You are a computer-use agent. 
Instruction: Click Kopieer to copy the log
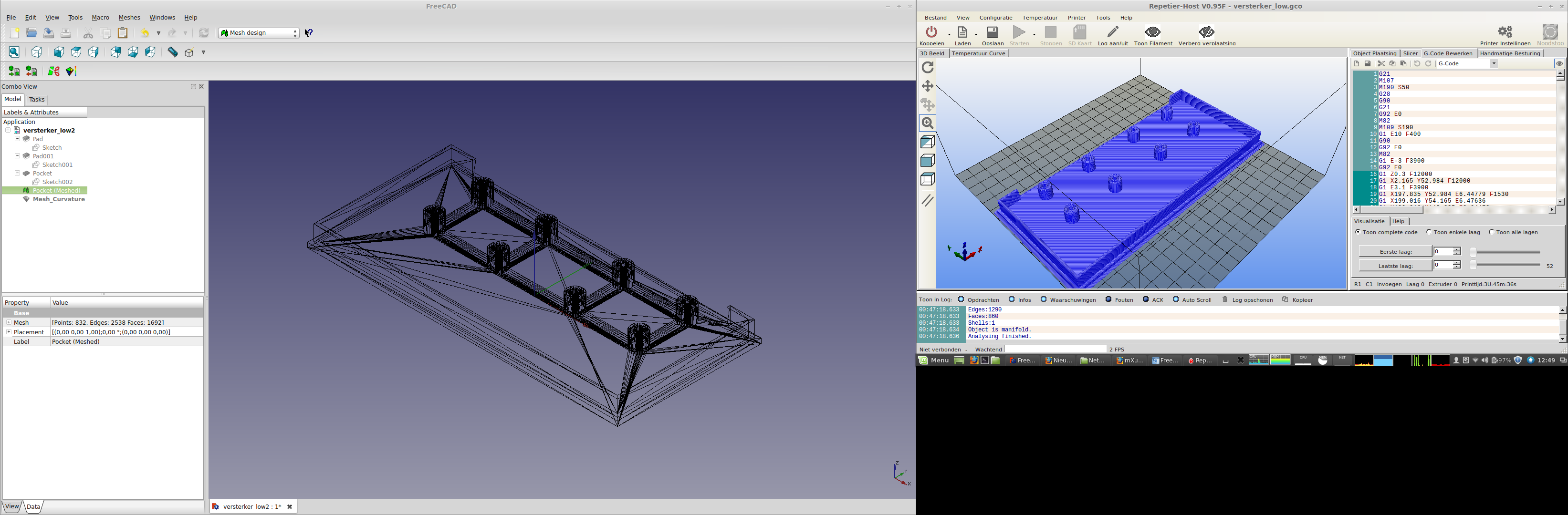click(1297, 300)
